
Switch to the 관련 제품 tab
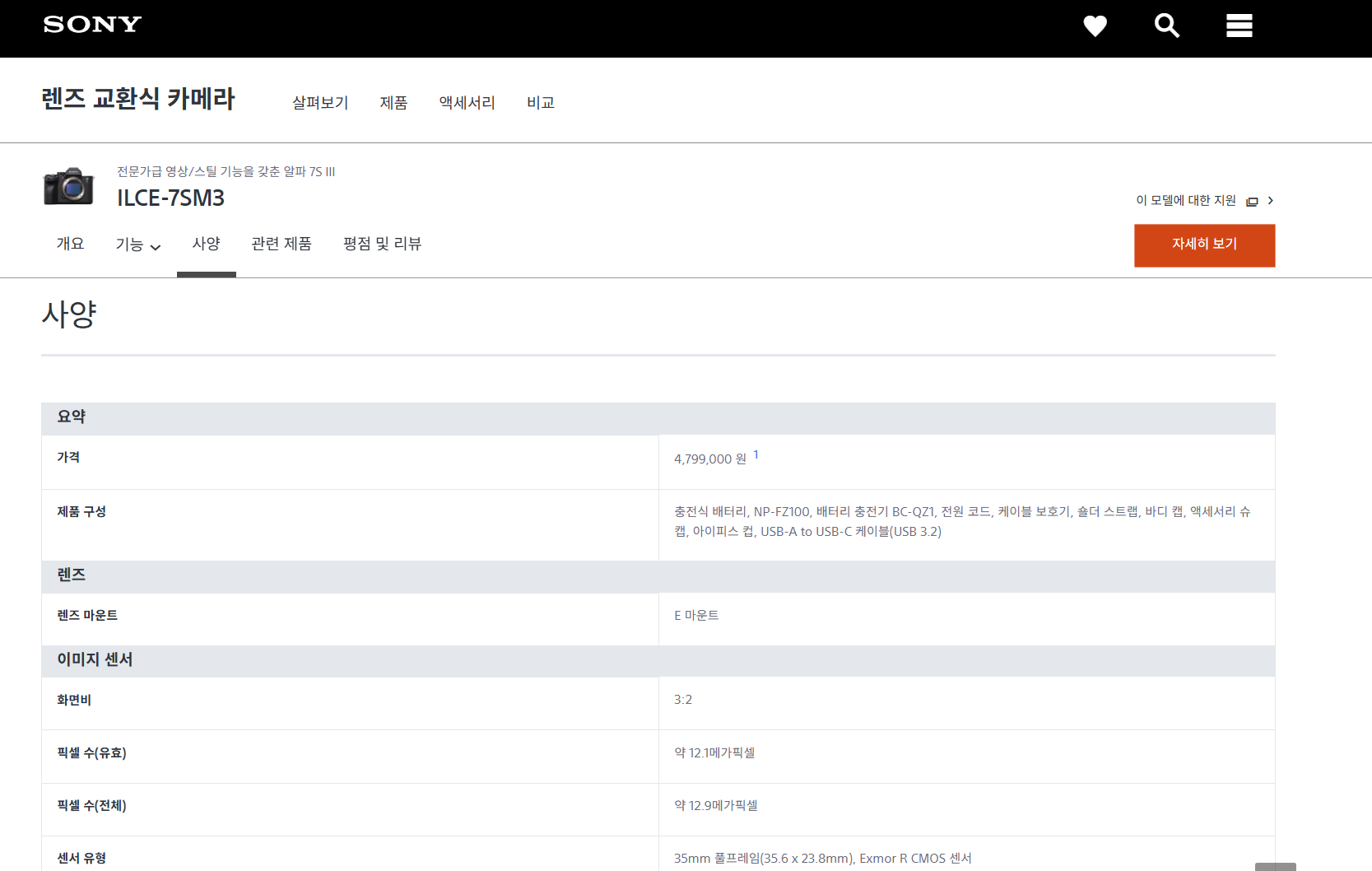(x=281, y=244)
